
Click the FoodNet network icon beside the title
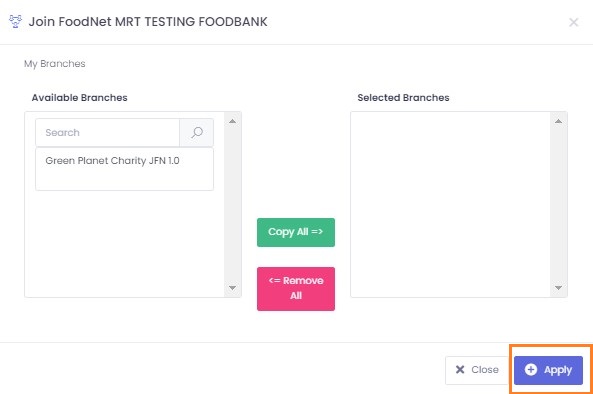pos(16,21)
